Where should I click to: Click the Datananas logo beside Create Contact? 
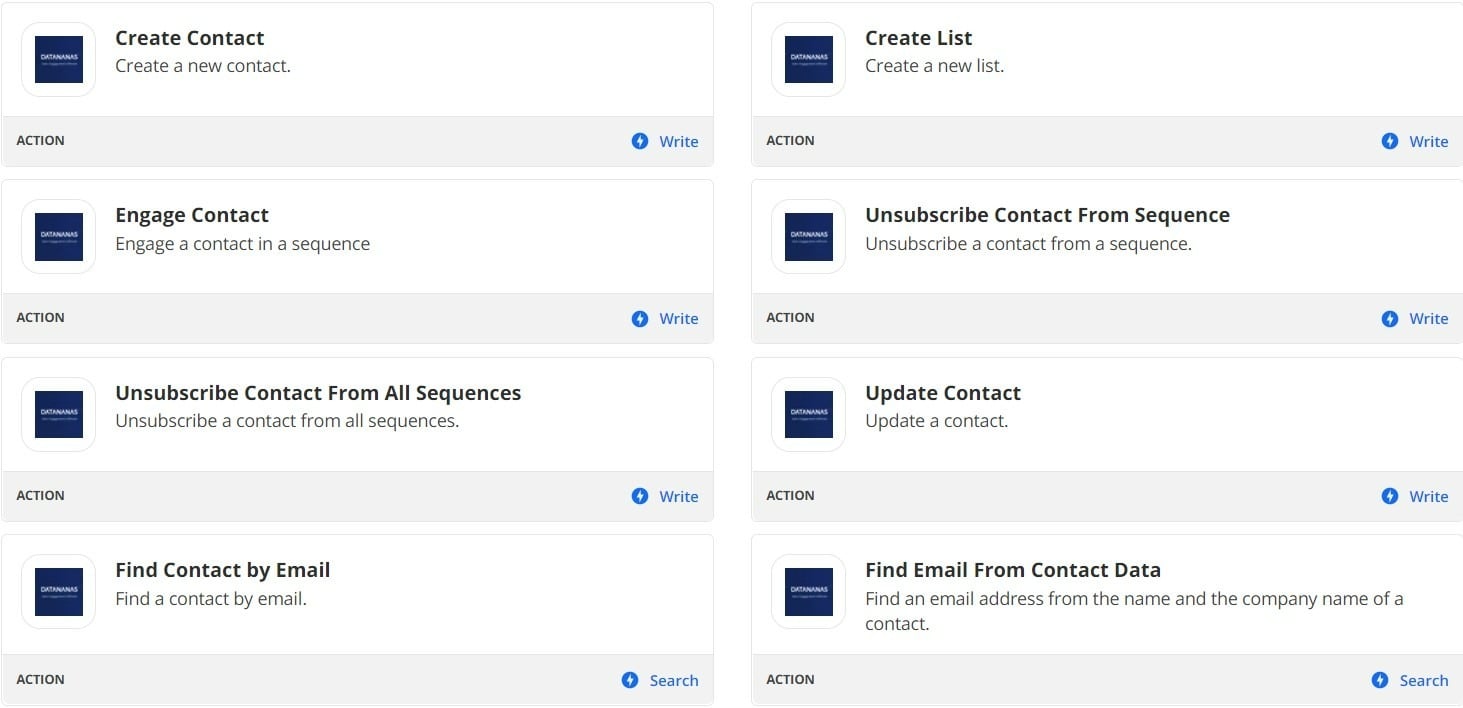(x=58, y=59)
